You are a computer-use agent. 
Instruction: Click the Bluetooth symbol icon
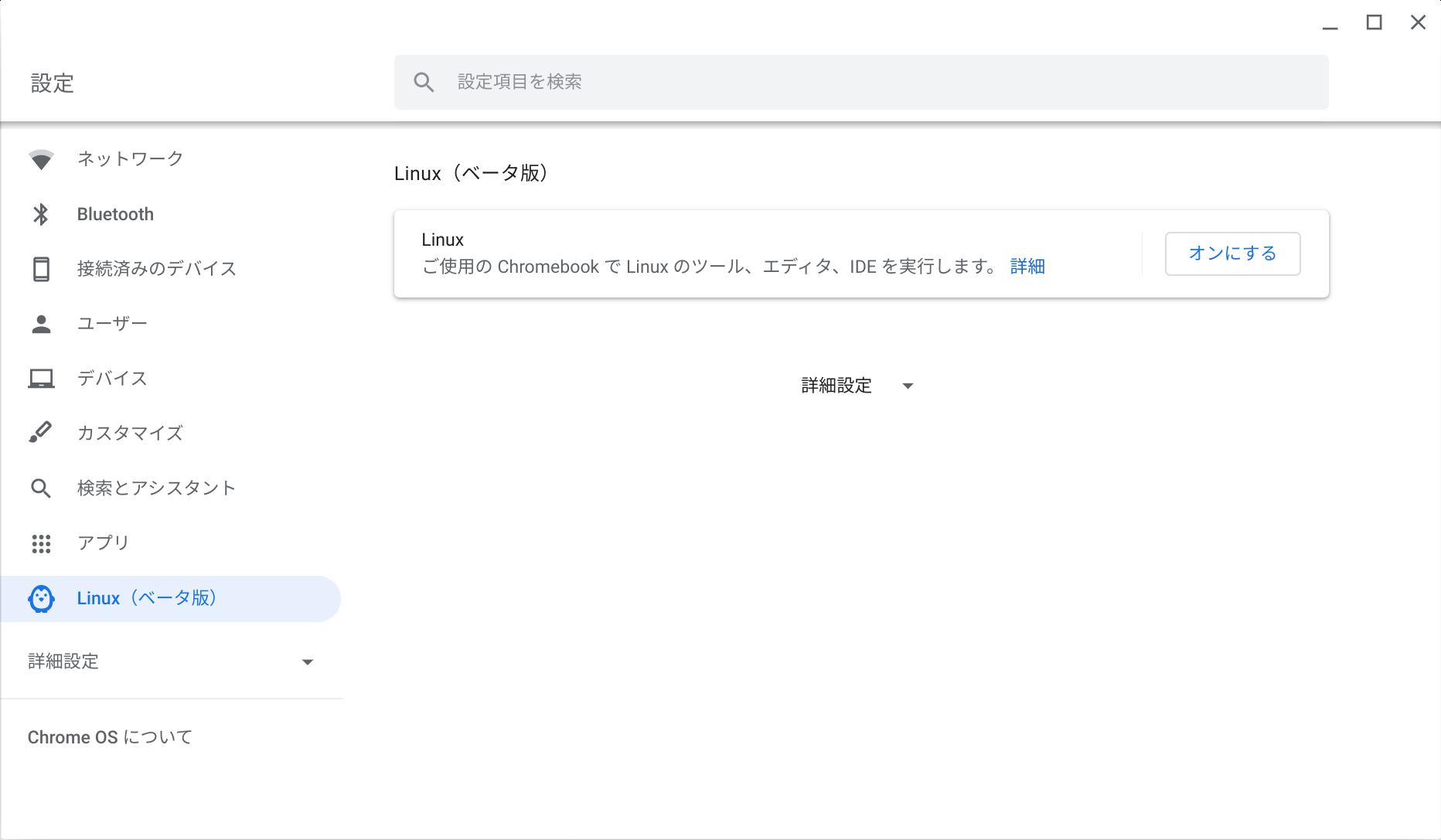[41, 214]
